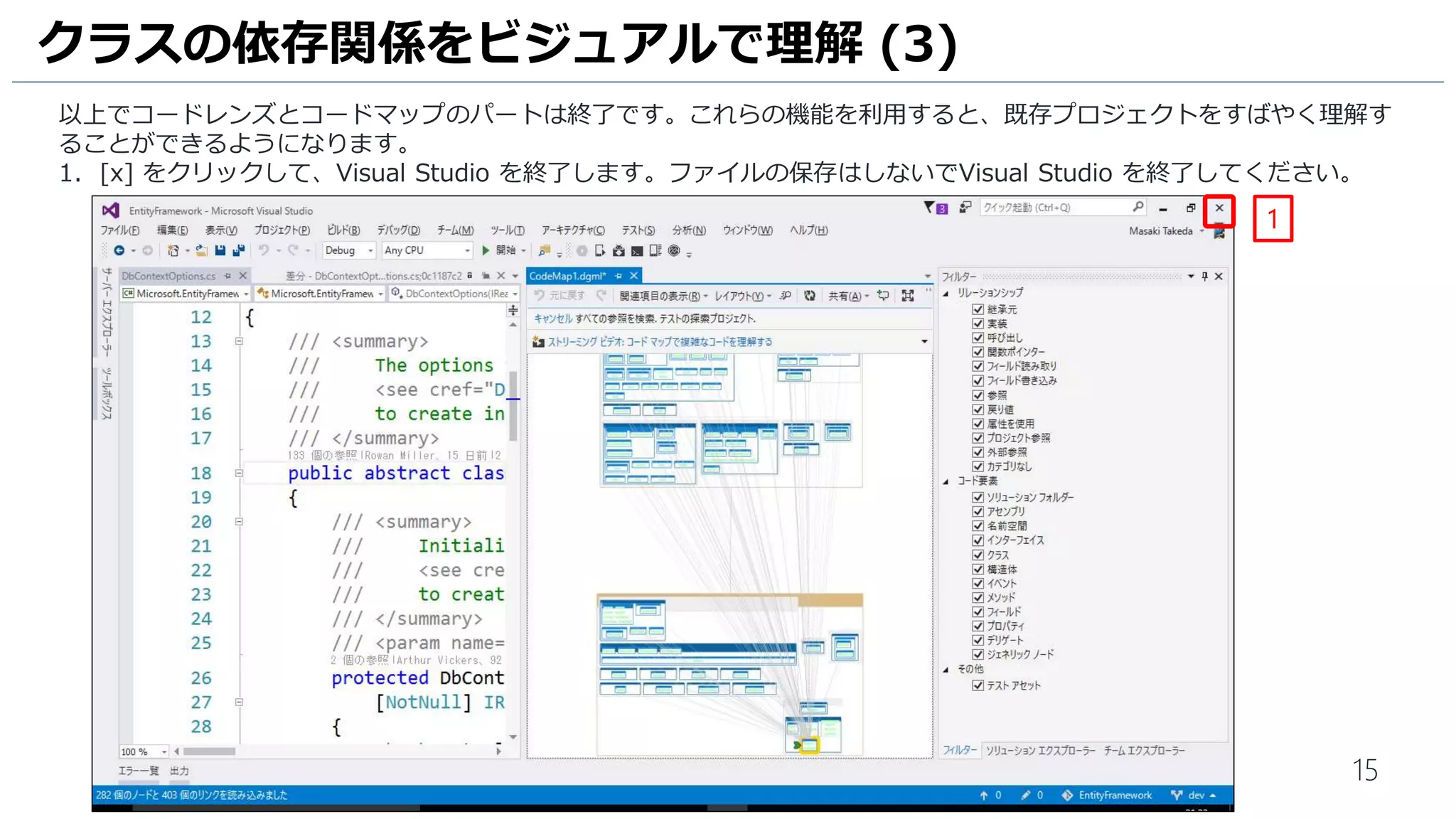Viewport: 1456px width, 819px height.
Task: Click the green Start debugging play icon
Action: click(486, 250)
